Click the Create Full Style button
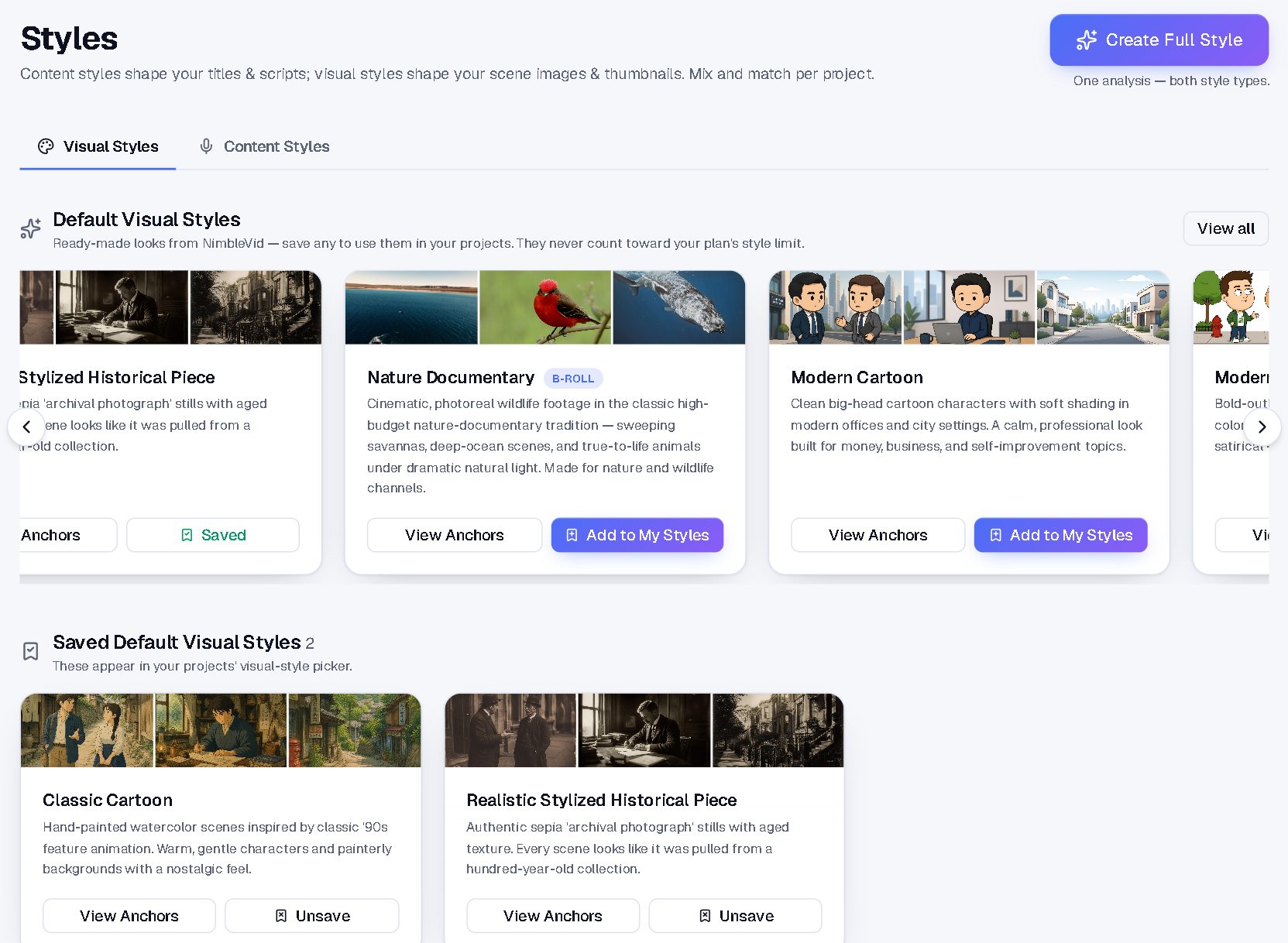The image size is (1288, 943). coord(1159,40)
